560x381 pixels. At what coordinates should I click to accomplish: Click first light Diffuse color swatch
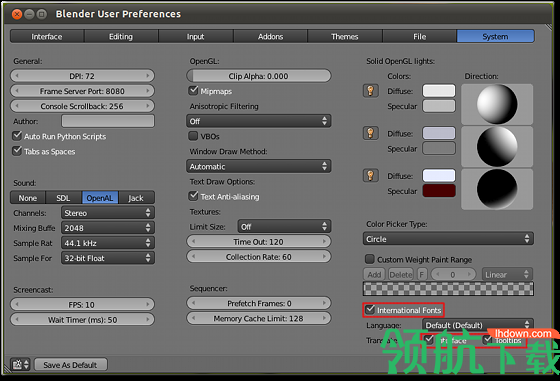[439, 91]
